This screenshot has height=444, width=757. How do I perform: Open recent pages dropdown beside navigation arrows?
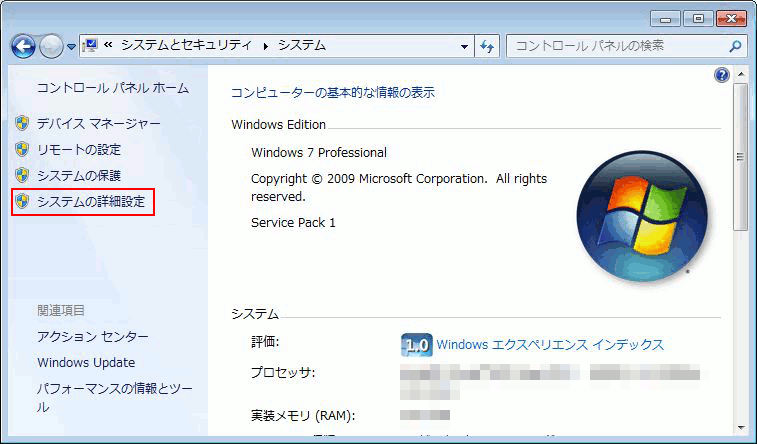[71, 47]
